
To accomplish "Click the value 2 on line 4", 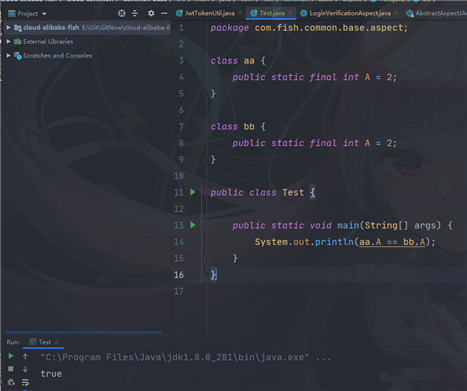I will pyautogui.click(x=389, y=77).
